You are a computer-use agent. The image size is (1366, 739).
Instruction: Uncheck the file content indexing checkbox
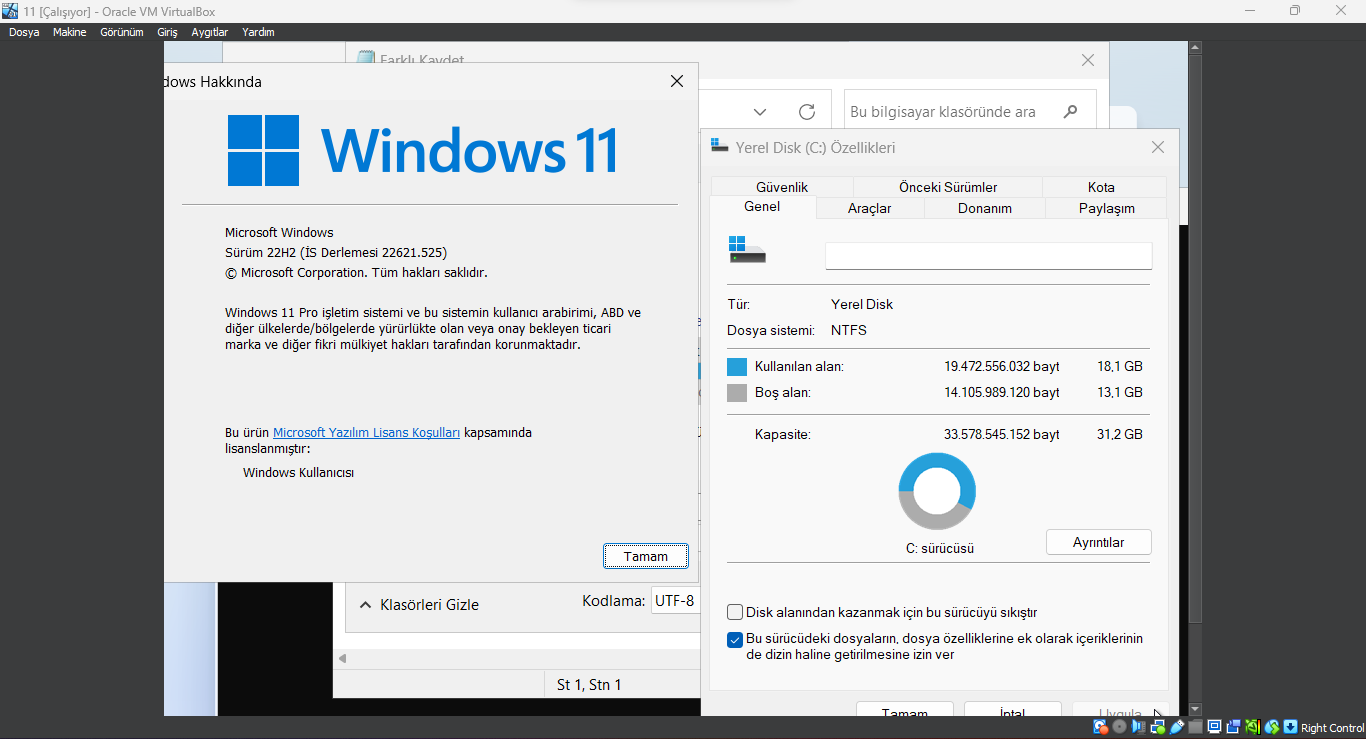[x=735, y=640]
